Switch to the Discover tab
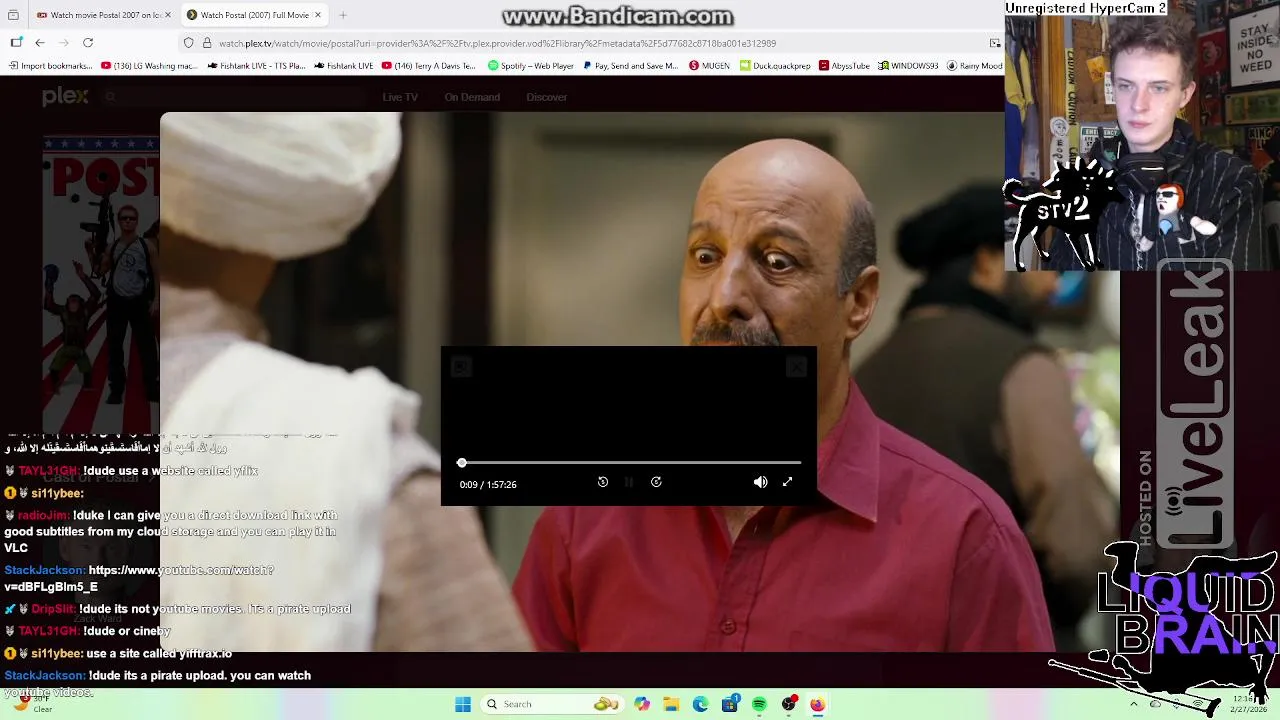Image resolution: width=1280 pixels, height=720 pixels. [546, 97]
